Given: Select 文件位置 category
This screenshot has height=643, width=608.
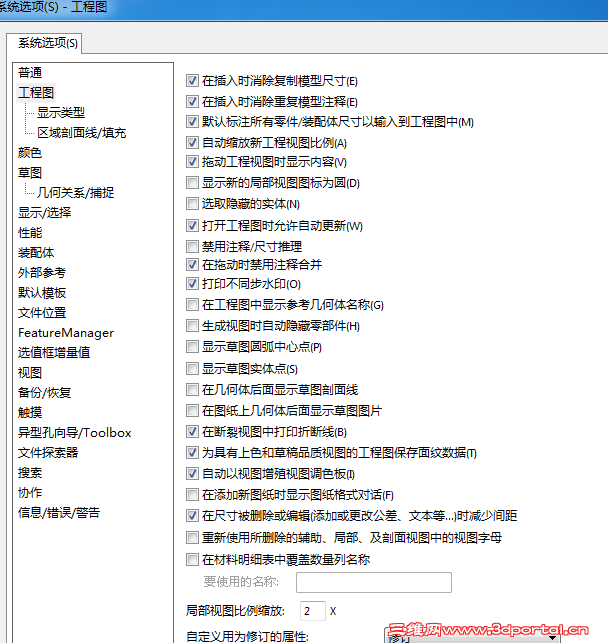Looking at the screenshot, I should click(x=42, y=312).
